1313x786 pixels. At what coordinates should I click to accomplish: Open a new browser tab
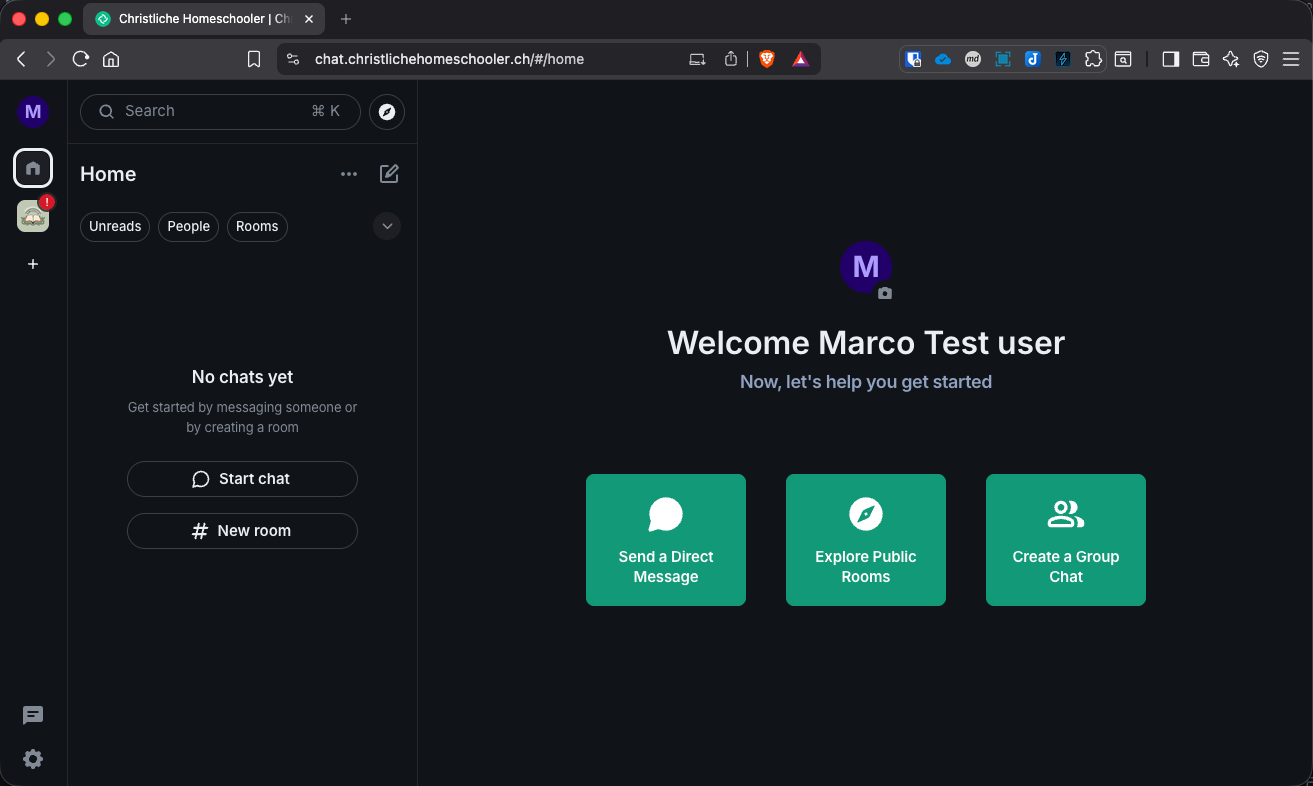[x=346, y=19]
